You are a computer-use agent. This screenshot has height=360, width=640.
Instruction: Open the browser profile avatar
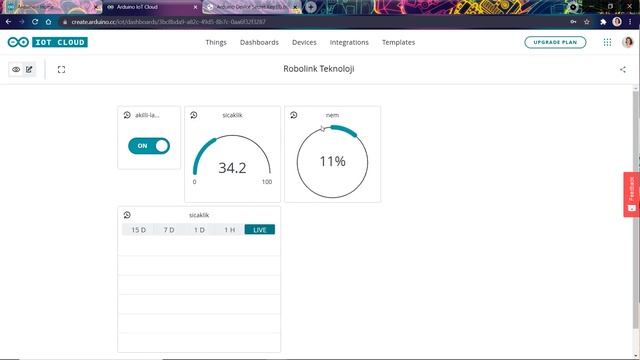click(x=617, y=22)
